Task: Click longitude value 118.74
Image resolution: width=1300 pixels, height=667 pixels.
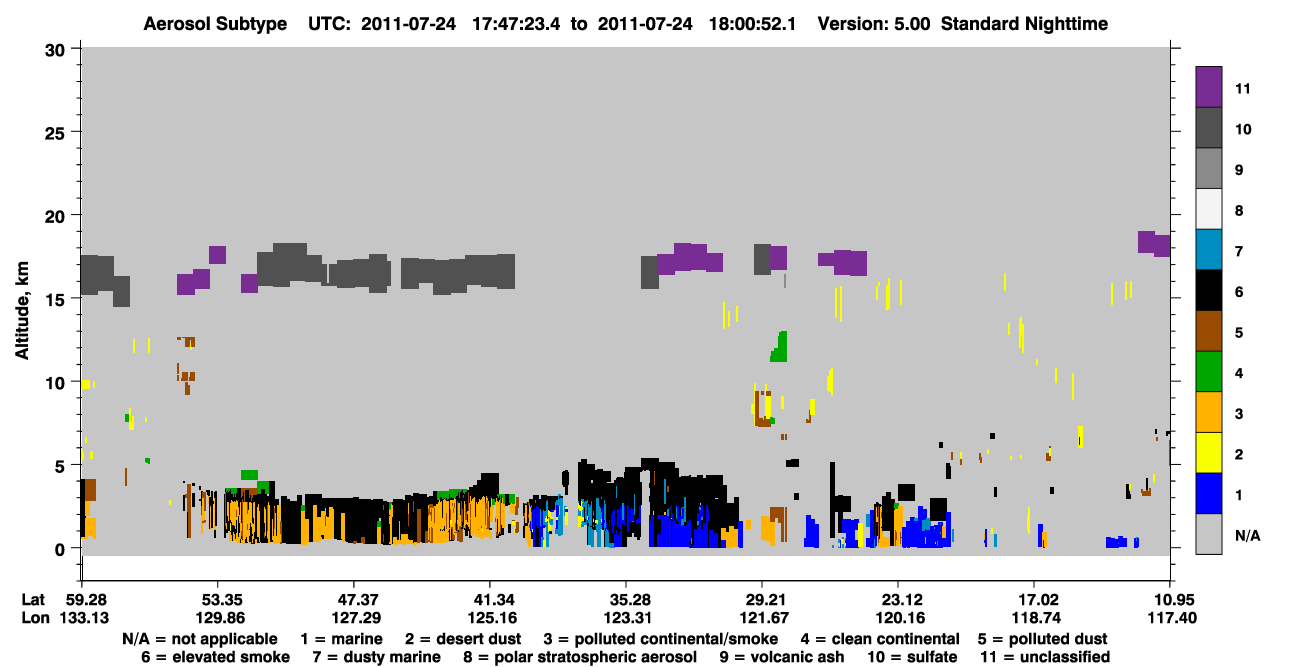Action: point(1033,618)
